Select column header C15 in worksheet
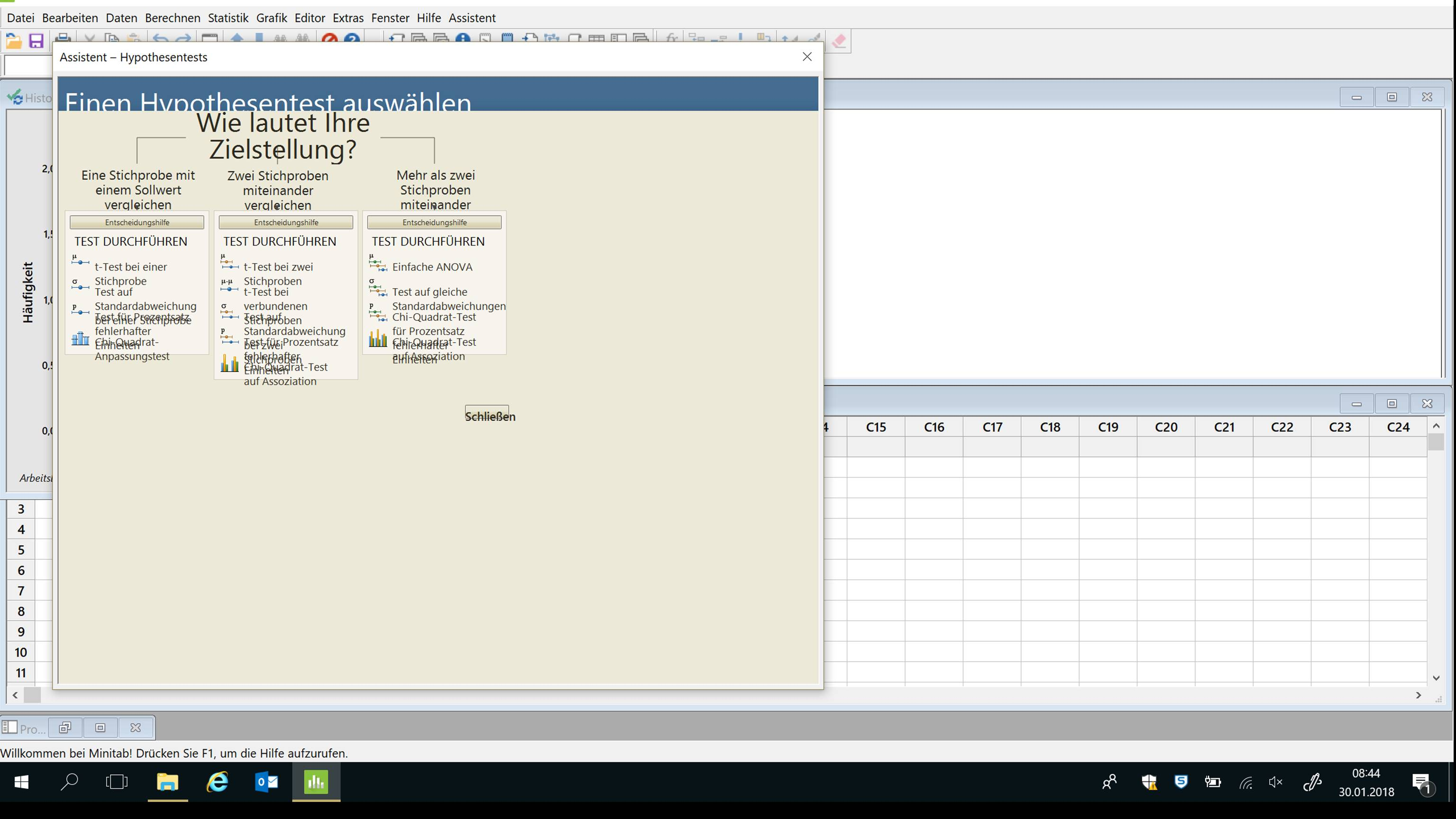This screenshot has width=1456, height=819. [875, 427]
